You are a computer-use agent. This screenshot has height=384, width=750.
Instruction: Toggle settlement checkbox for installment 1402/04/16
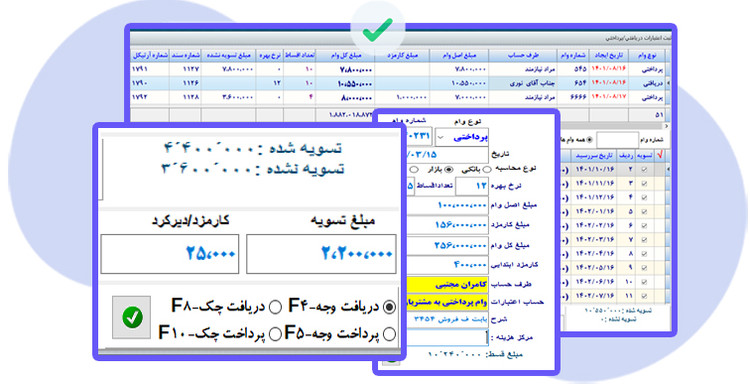pos(644,253)
